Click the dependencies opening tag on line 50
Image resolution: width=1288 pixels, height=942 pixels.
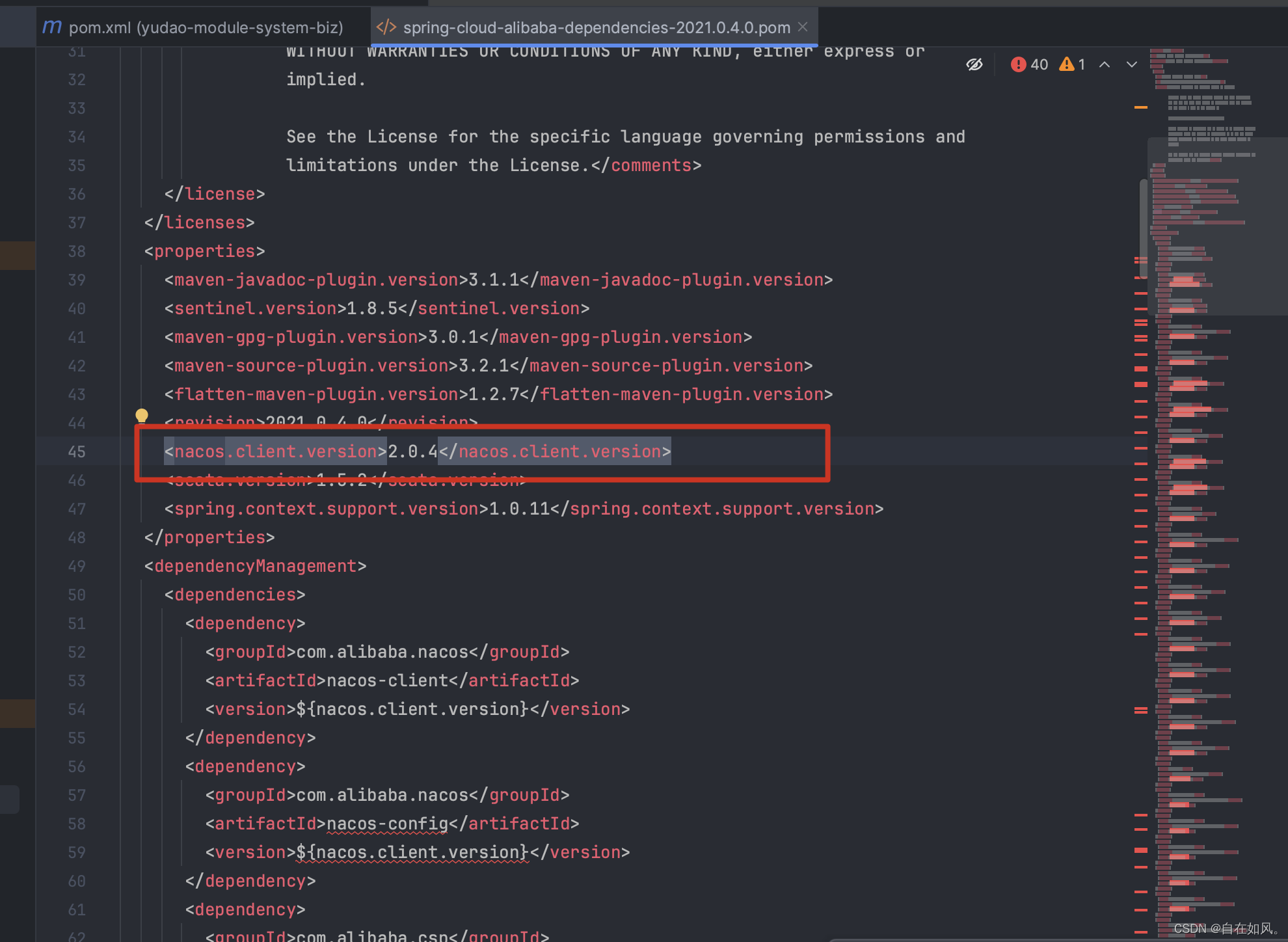click(x=235, y=595)
